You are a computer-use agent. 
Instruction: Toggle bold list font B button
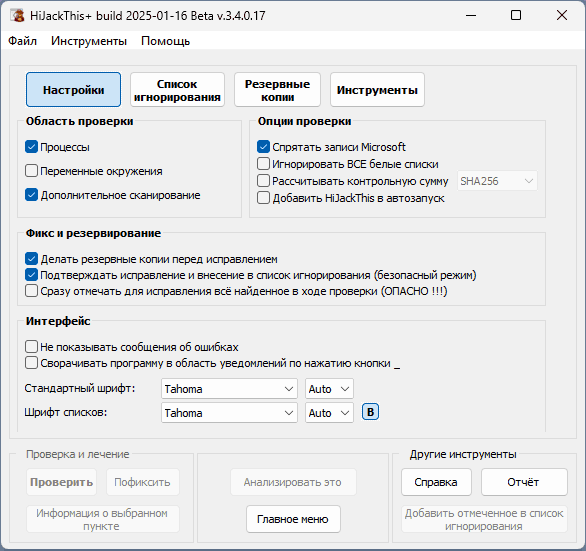(x=370, y=412)
